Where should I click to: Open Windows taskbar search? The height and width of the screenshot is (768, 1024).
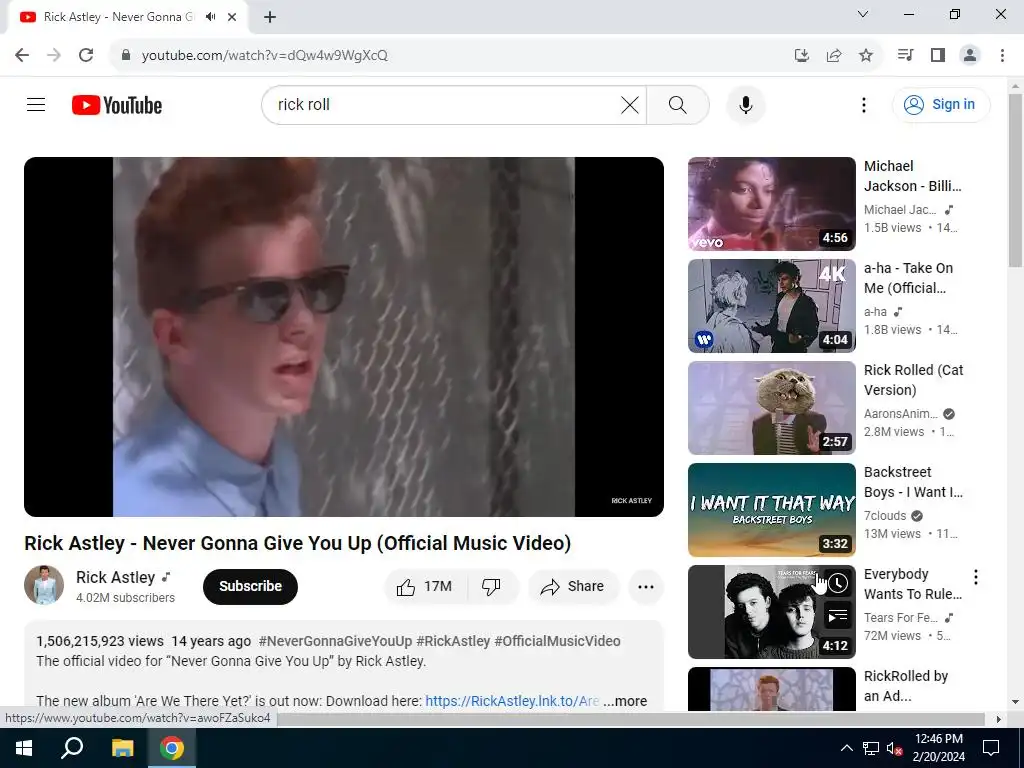point(72,748)
